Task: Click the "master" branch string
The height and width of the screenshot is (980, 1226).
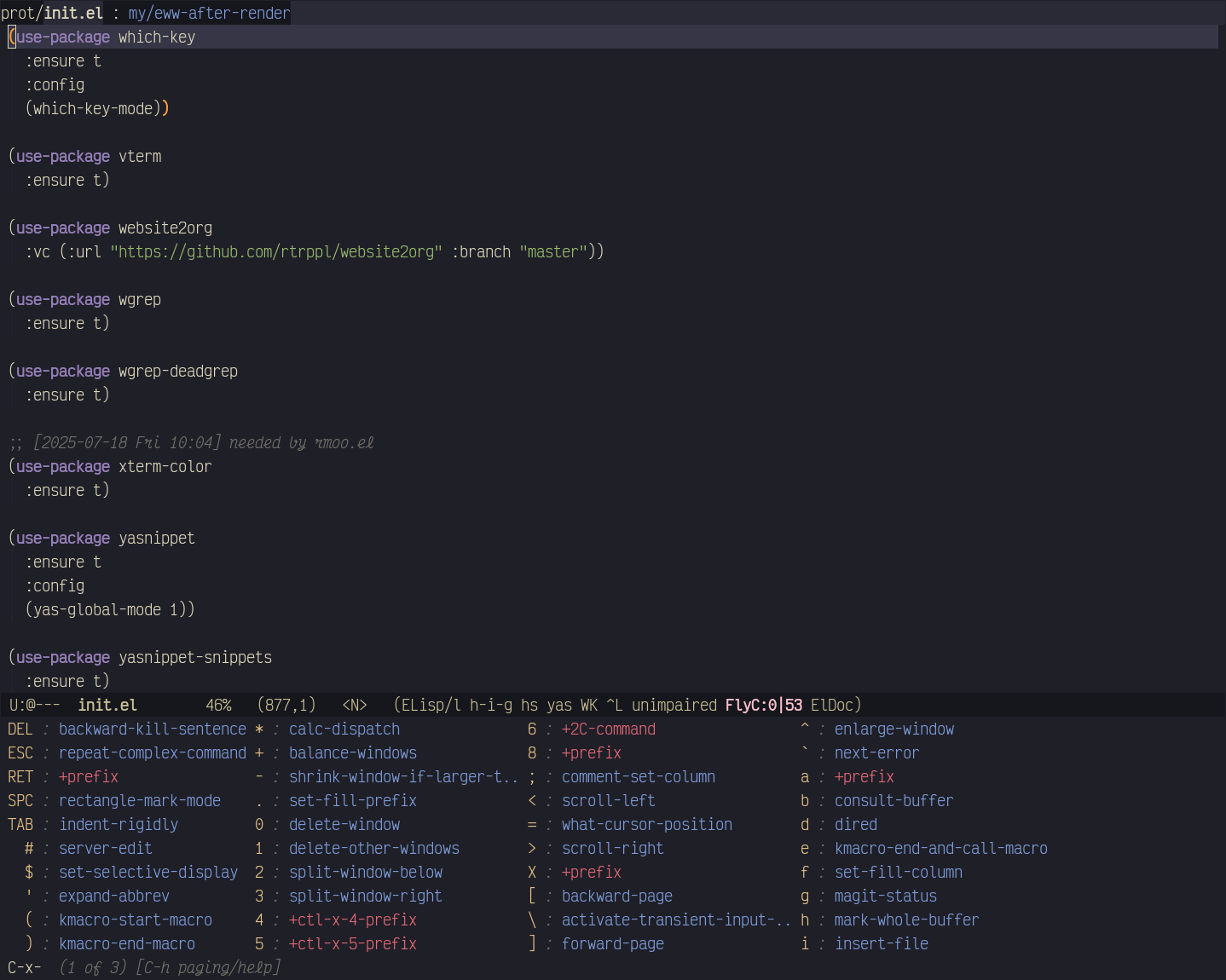Action: point(553,251)
